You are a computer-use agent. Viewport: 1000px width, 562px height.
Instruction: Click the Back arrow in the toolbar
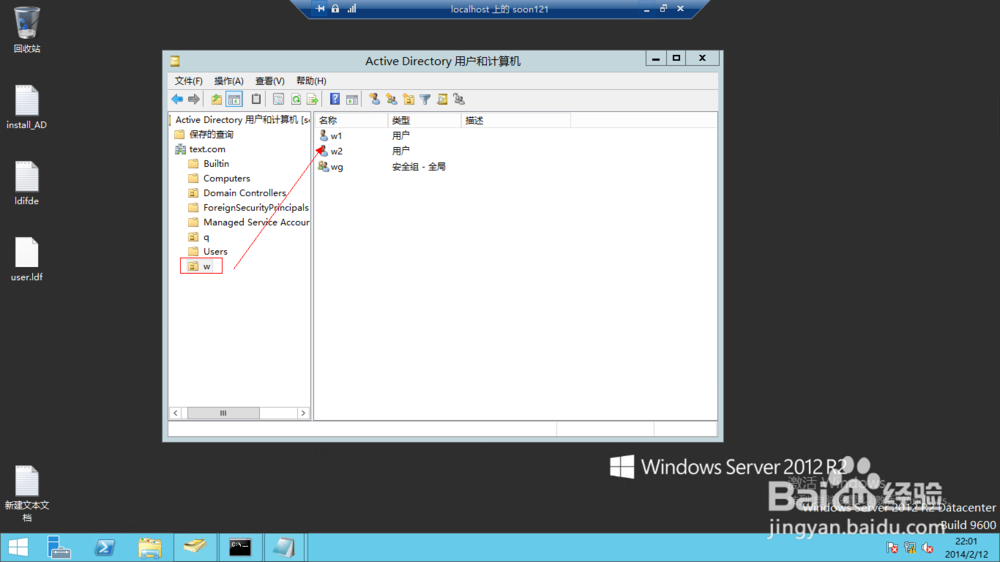point(177,100)
